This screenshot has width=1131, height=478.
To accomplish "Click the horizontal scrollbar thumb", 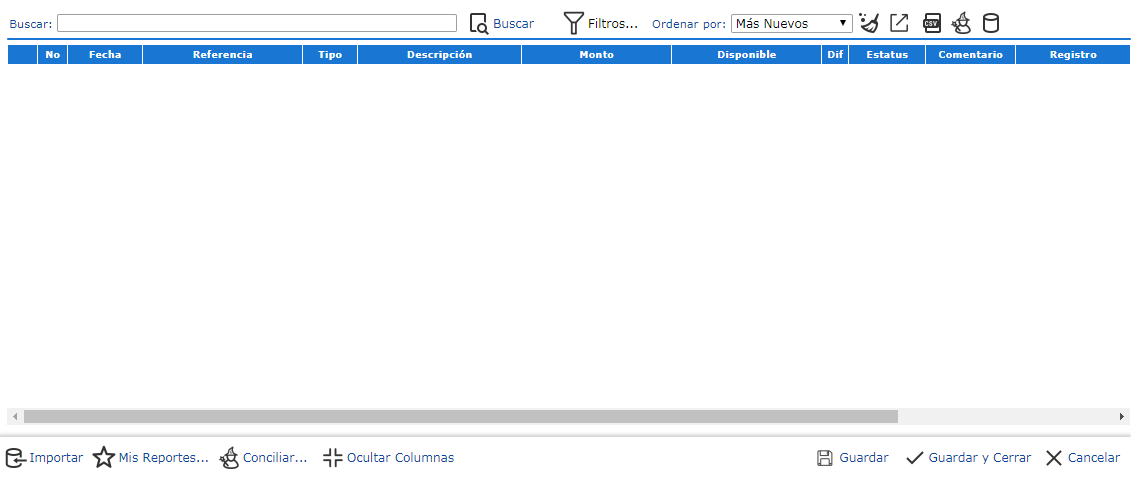I will point(461,417).
